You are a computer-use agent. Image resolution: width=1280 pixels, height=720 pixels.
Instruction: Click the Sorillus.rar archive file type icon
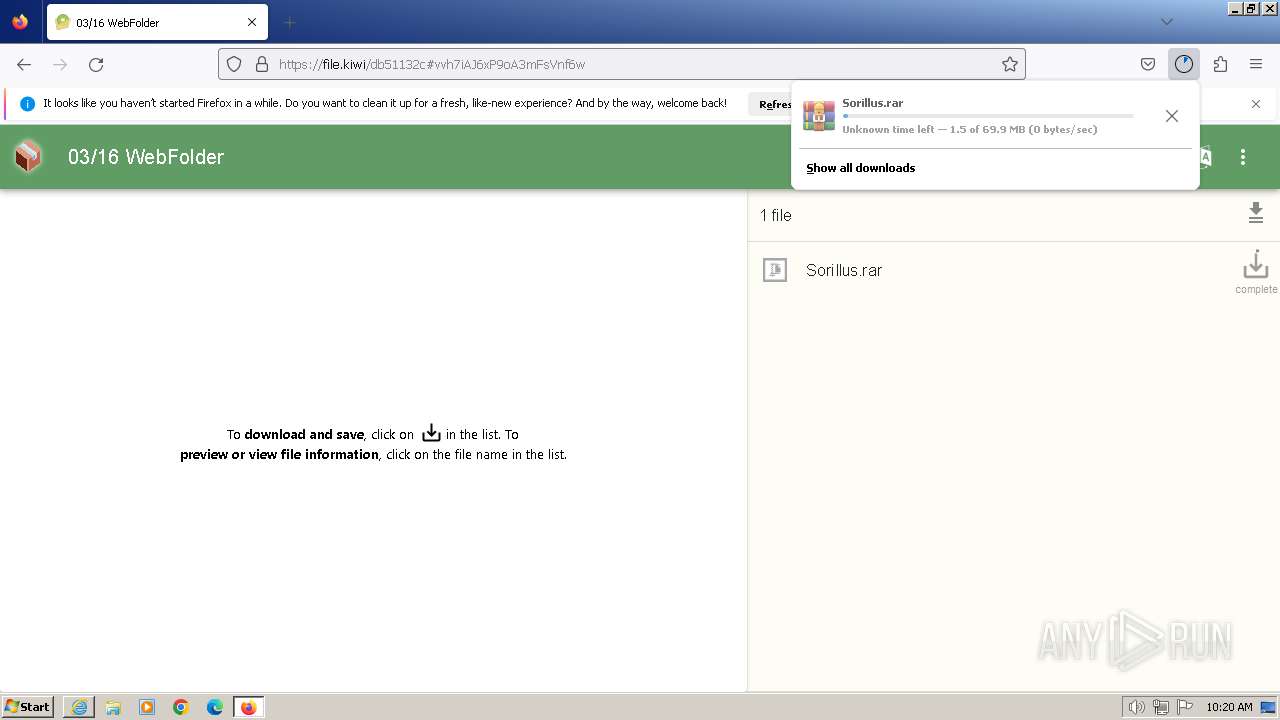point(775,270)
